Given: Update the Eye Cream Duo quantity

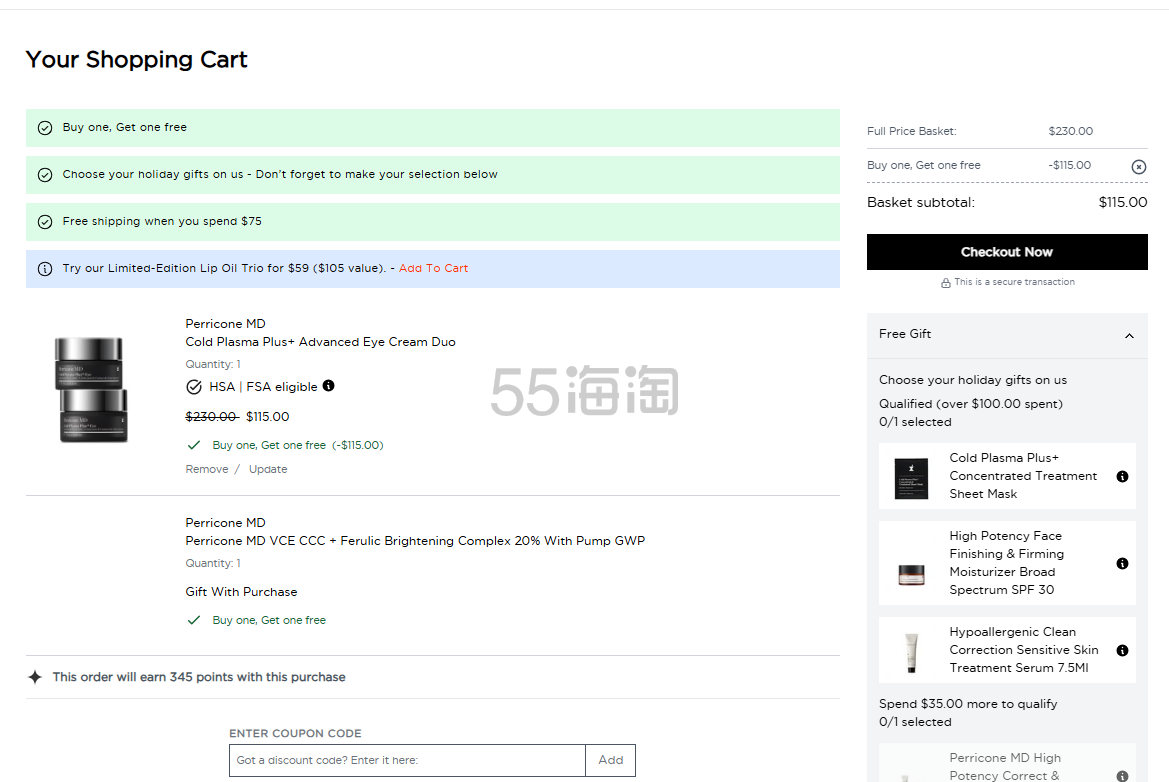Looking at the screenshot, I should click(x=268, y=469).
